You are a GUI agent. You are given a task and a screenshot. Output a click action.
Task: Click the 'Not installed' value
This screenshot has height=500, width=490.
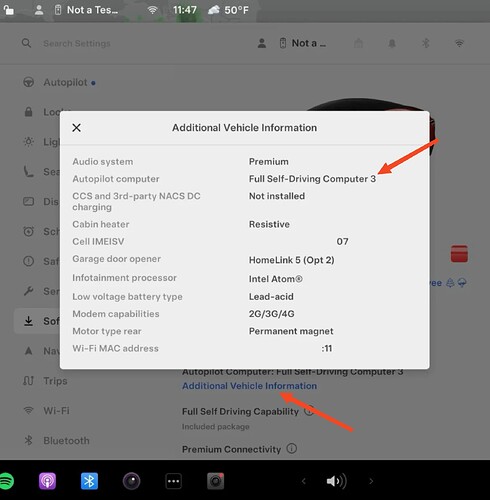277,196
